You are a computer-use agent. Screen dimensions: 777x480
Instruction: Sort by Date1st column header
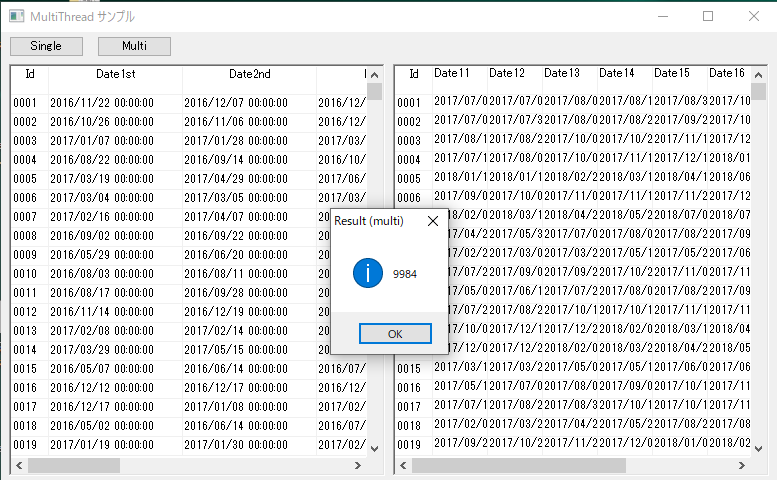coord(115,74)
